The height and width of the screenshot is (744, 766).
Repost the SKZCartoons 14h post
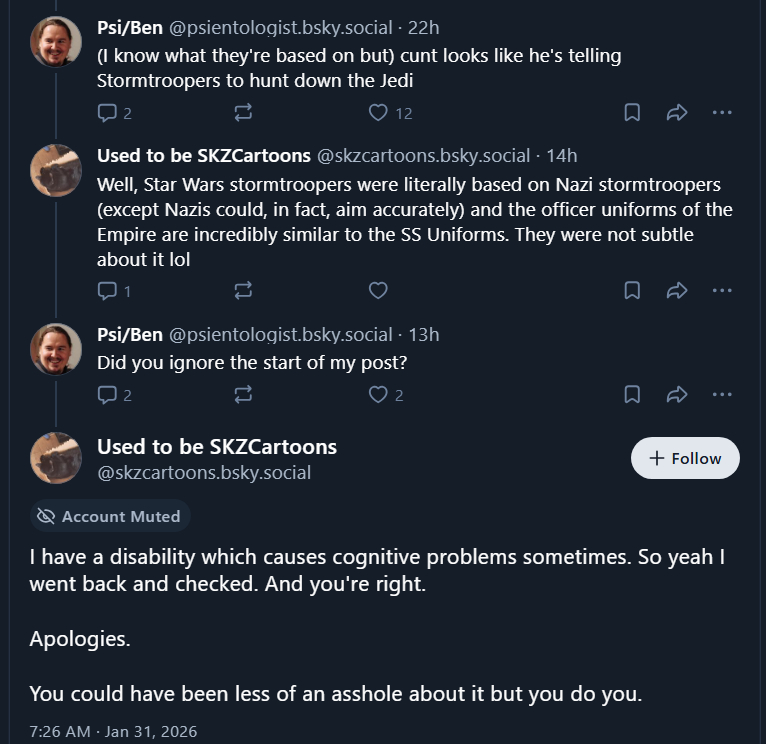coord(243,291)
